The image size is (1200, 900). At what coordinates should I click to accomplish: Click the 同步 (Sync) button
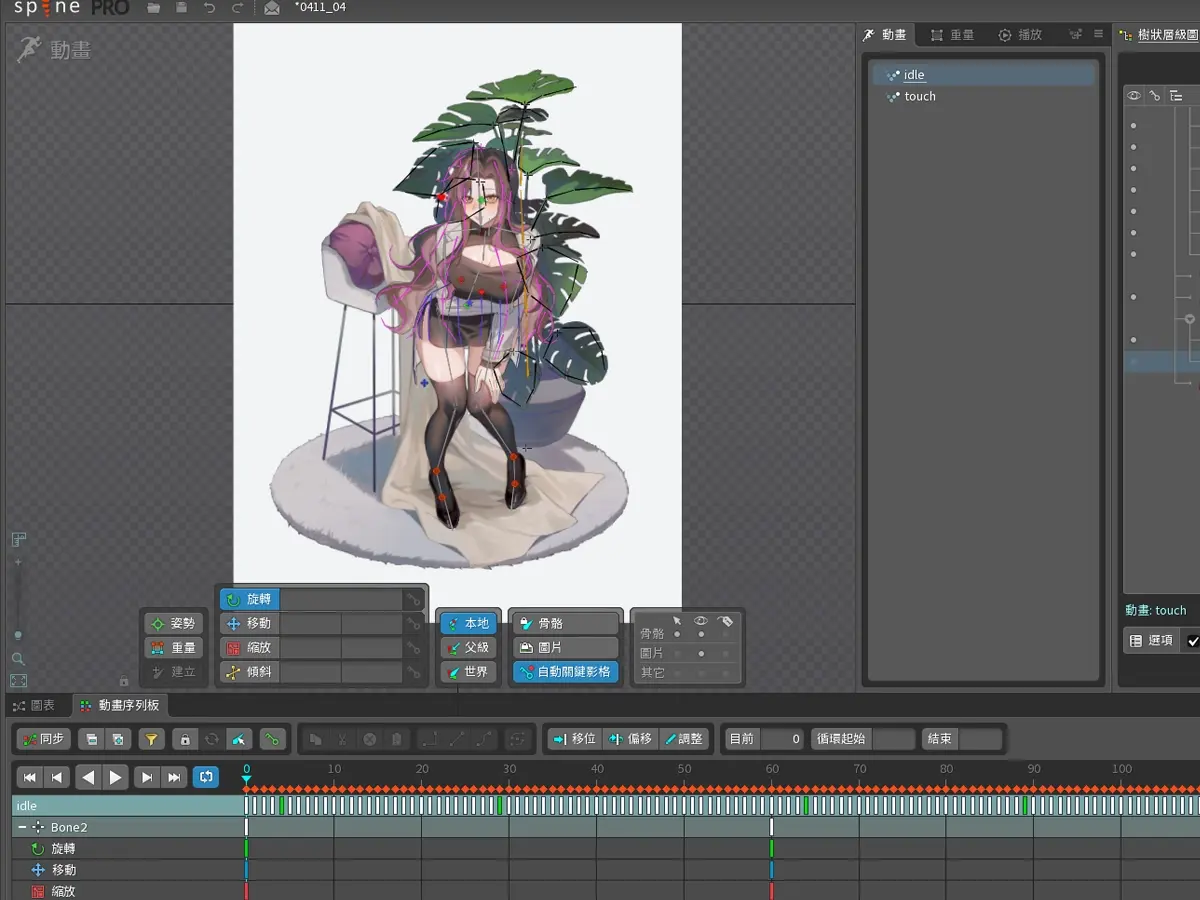click(x=42, y=741)
